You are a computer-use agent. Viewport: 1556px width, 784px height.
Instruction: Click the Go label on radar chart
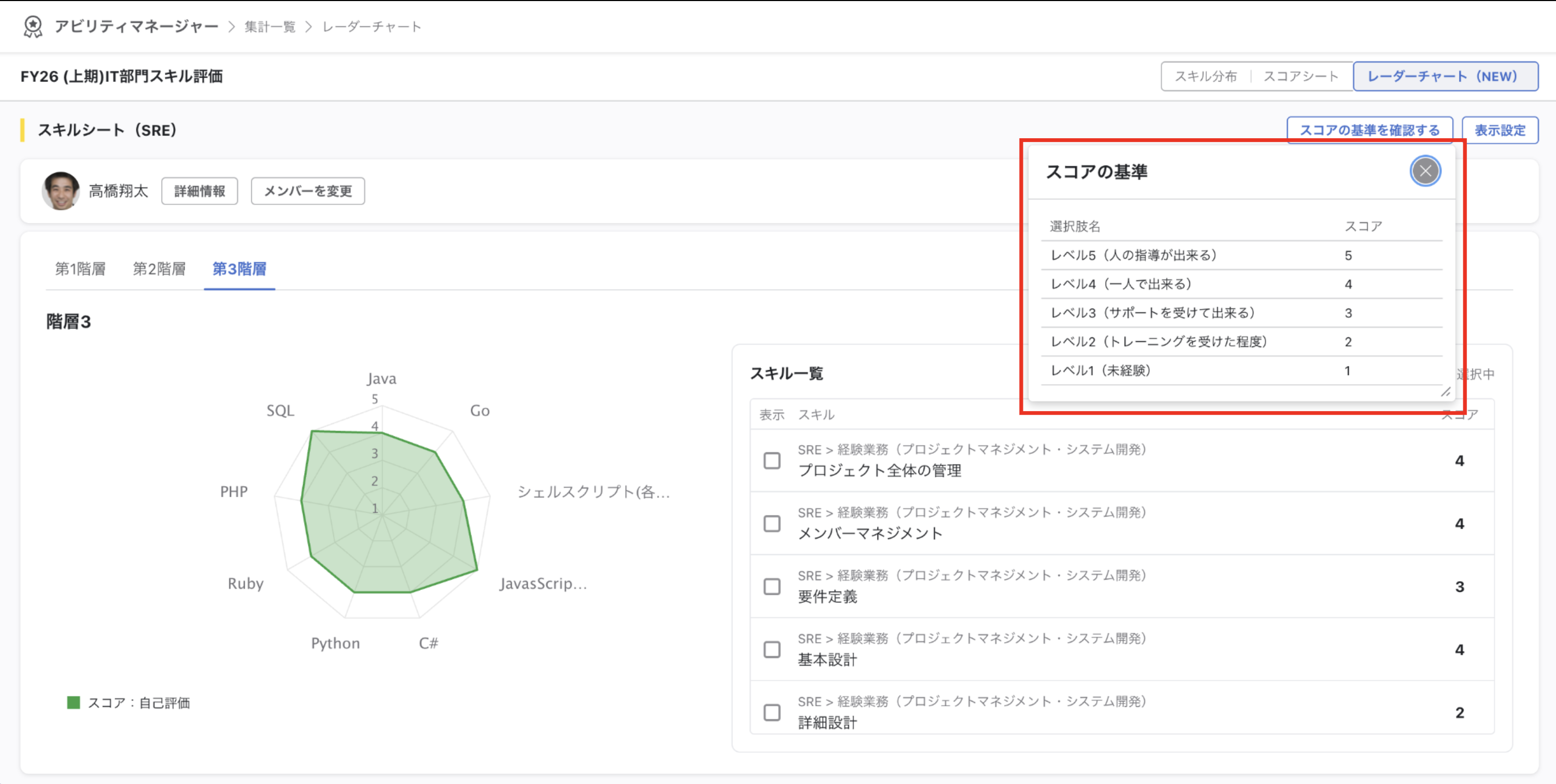click(x=480, y=411)
